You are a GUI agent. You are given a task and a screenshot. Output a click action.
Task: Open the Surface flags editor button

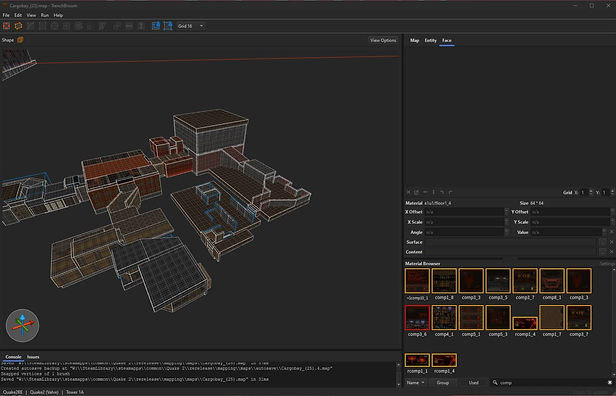pos(603,242)
